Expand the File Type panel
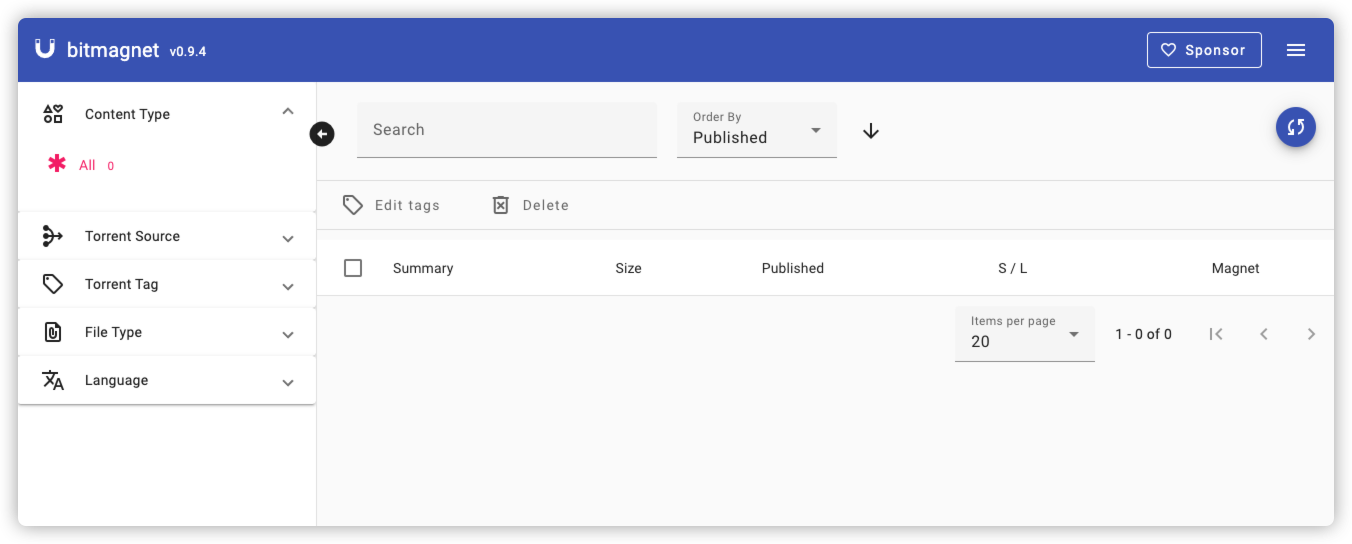The width and height of the screenshot is (1352, 544). (167, 332)
